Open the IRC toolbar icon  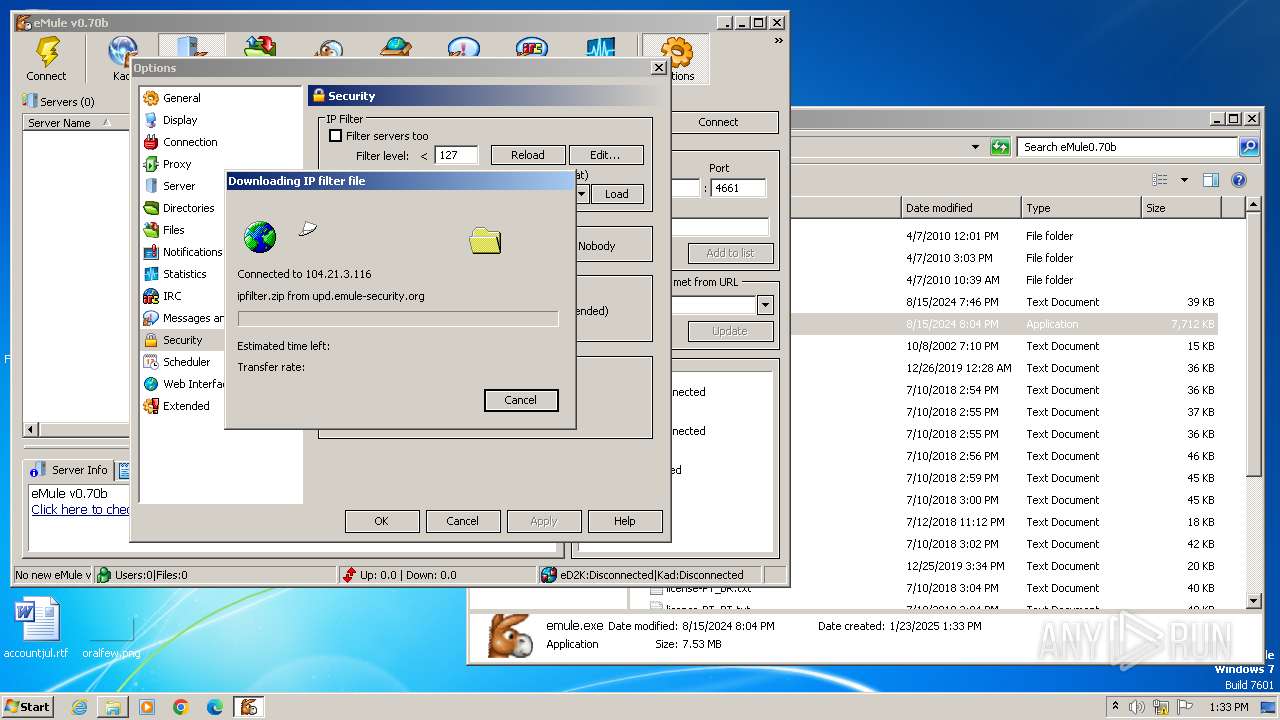click(532, 48)
